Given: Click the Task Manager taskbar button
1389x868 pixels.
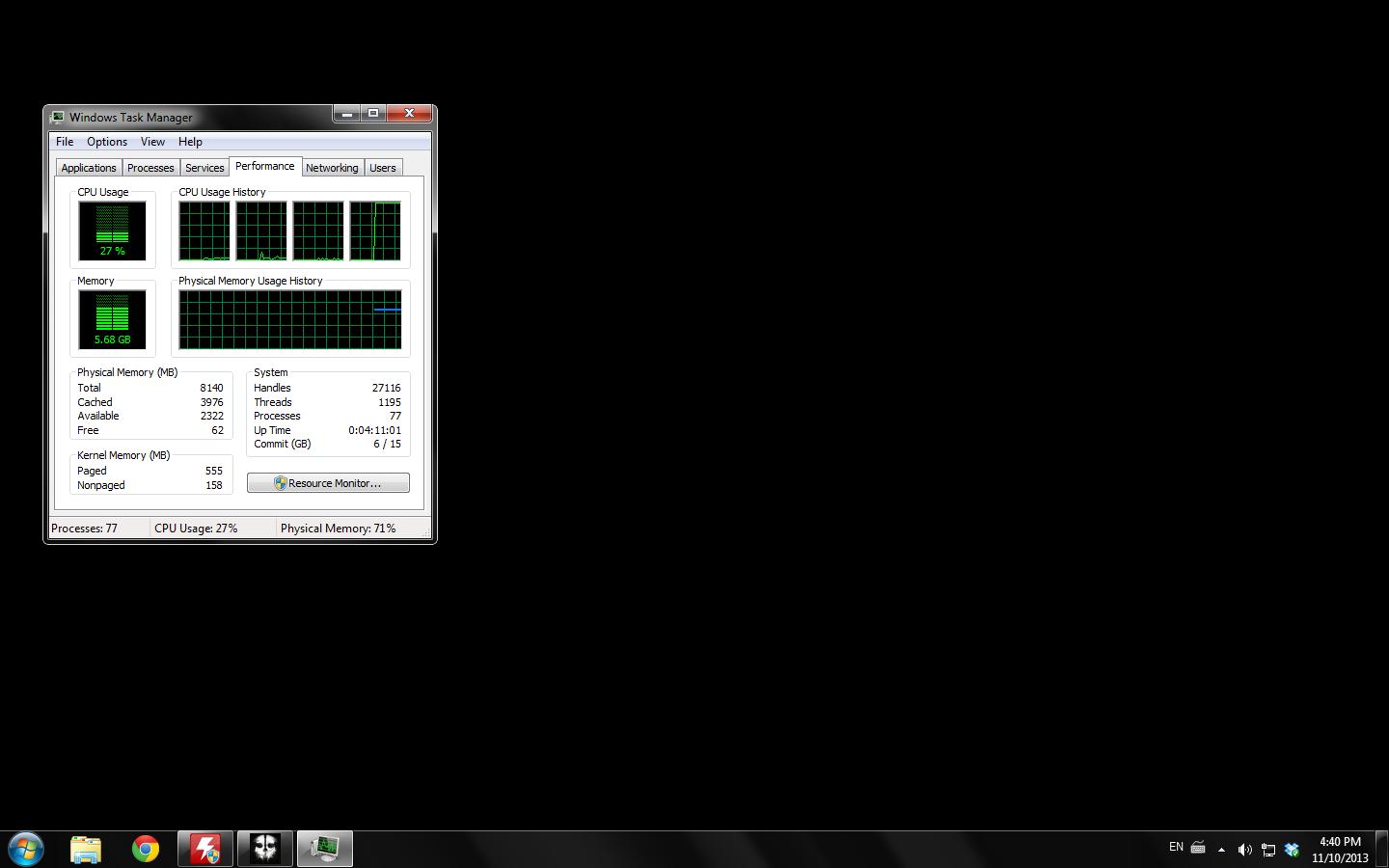Looking at the screenshot, I should click(x=325, y=849).
